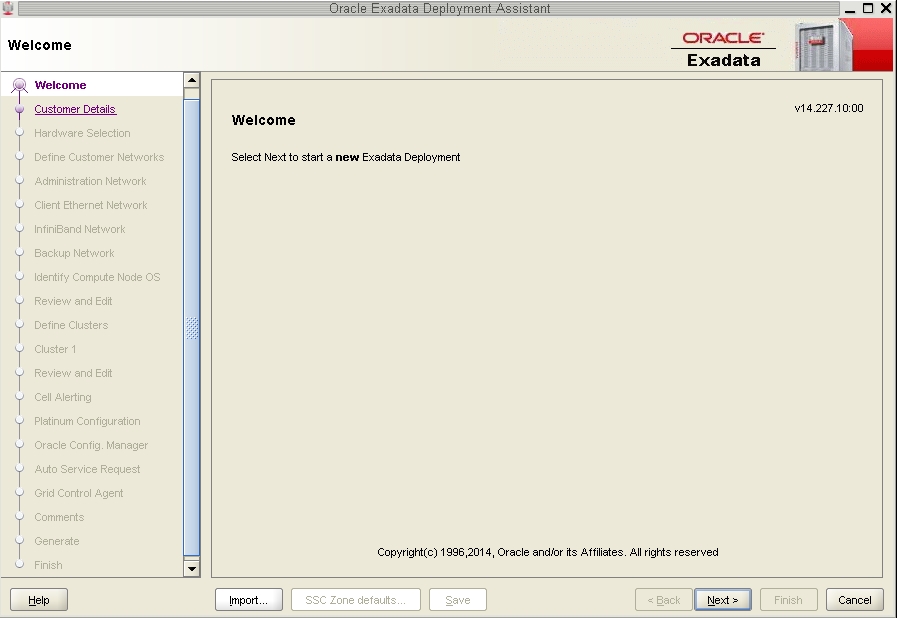Viewport: 897px width, 618px height.
Task: Click the application icon in the title bar
Action: pyautogui.click(x=9, y=8)
